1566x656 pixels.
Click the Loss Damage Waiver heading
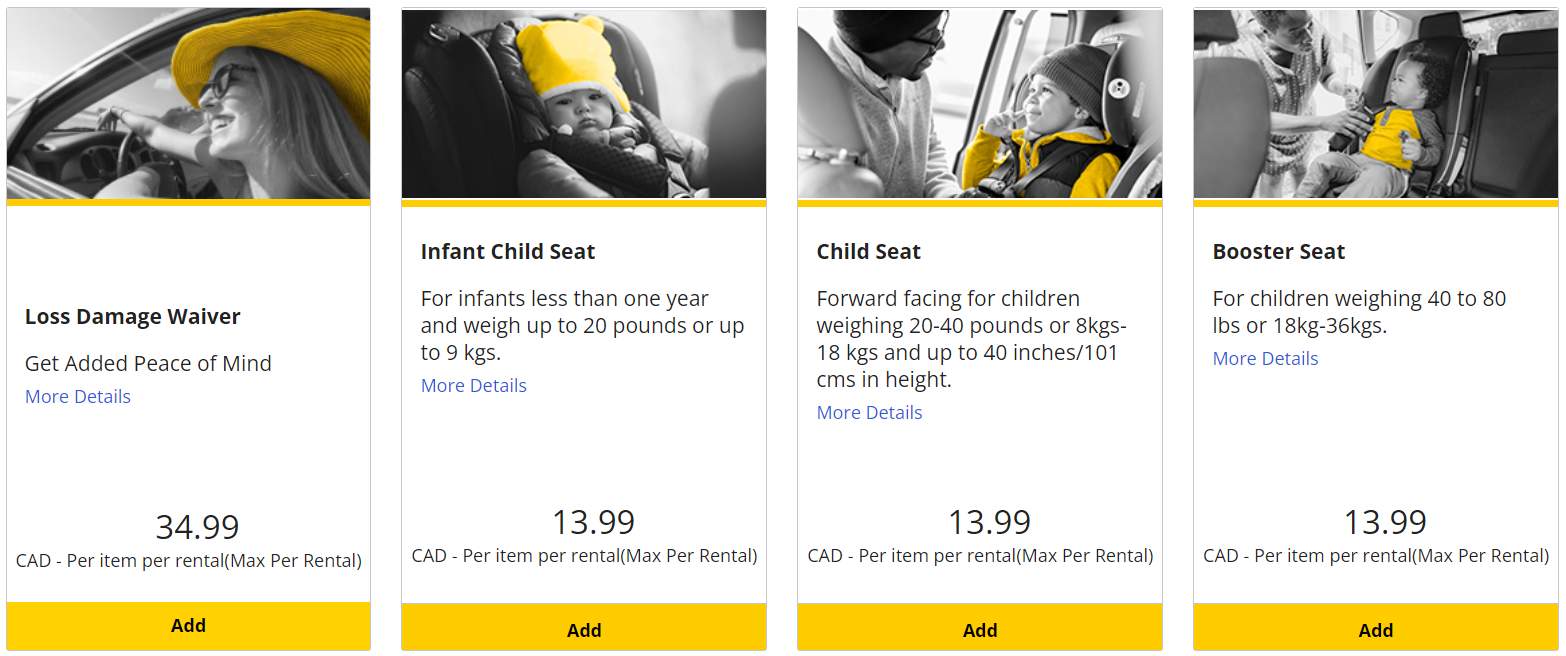133,317
